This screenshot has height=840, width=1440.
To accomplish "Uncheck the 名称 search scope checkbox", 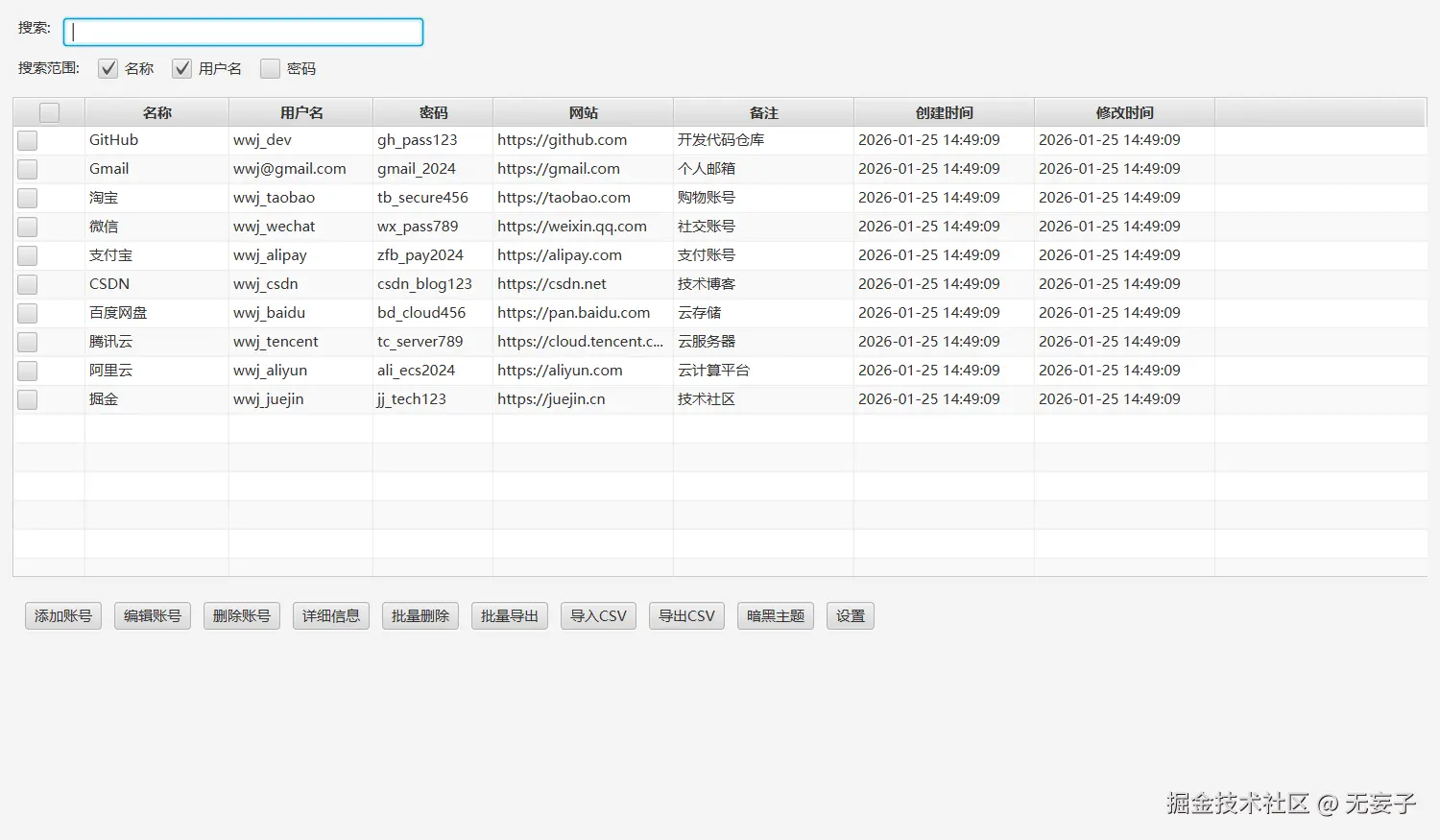I will point(108,68).
